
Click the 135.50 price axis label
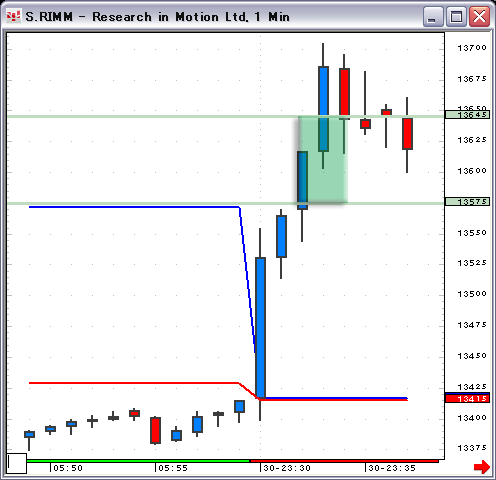coord(472,233)
